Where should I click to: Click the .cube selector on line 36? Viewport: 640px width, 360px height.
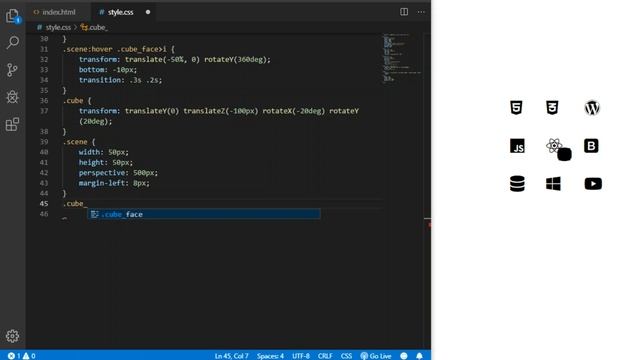click(73, 100)
